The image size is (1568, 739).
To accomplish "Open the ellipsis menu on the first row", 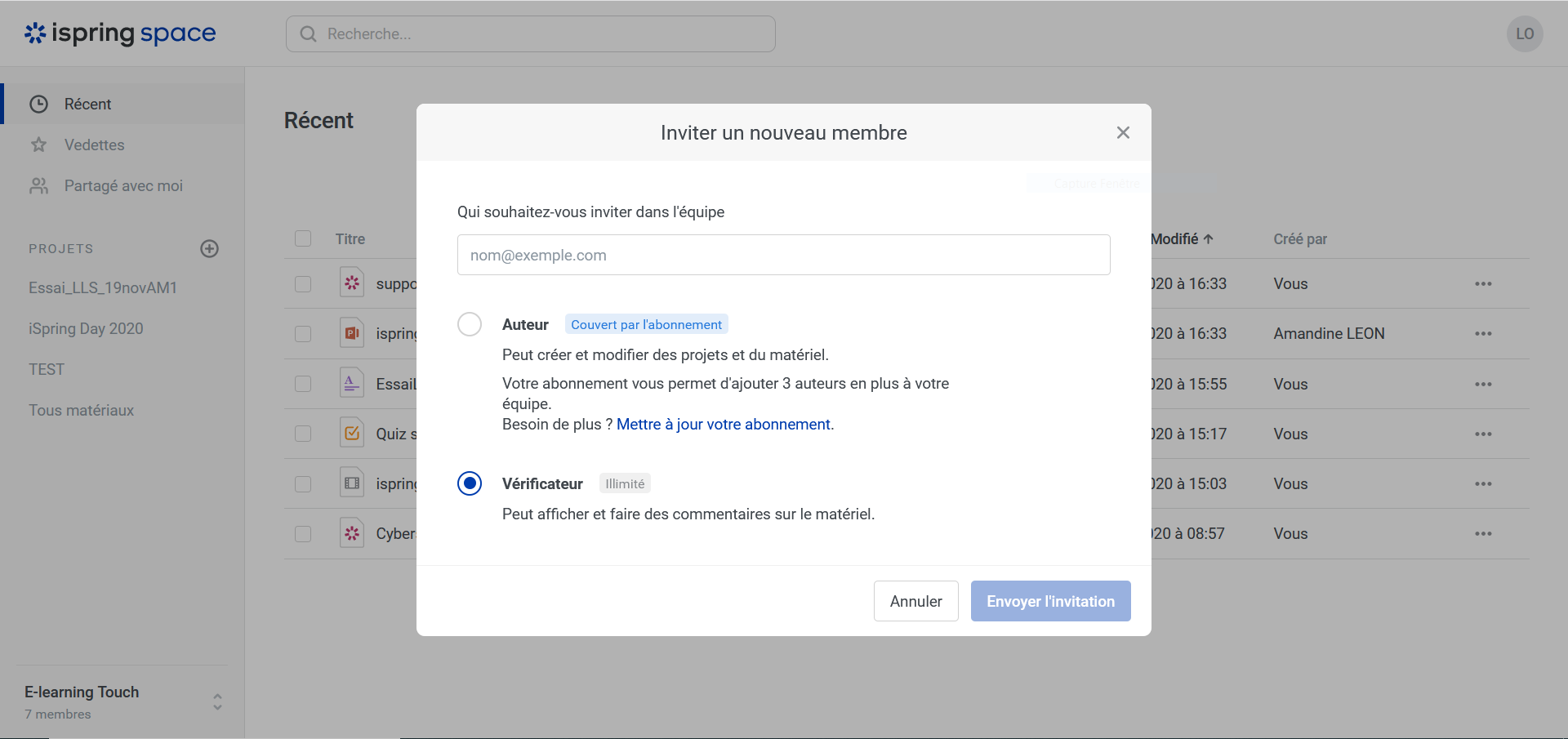I will pyautogui.click(x=1483, y=283).
